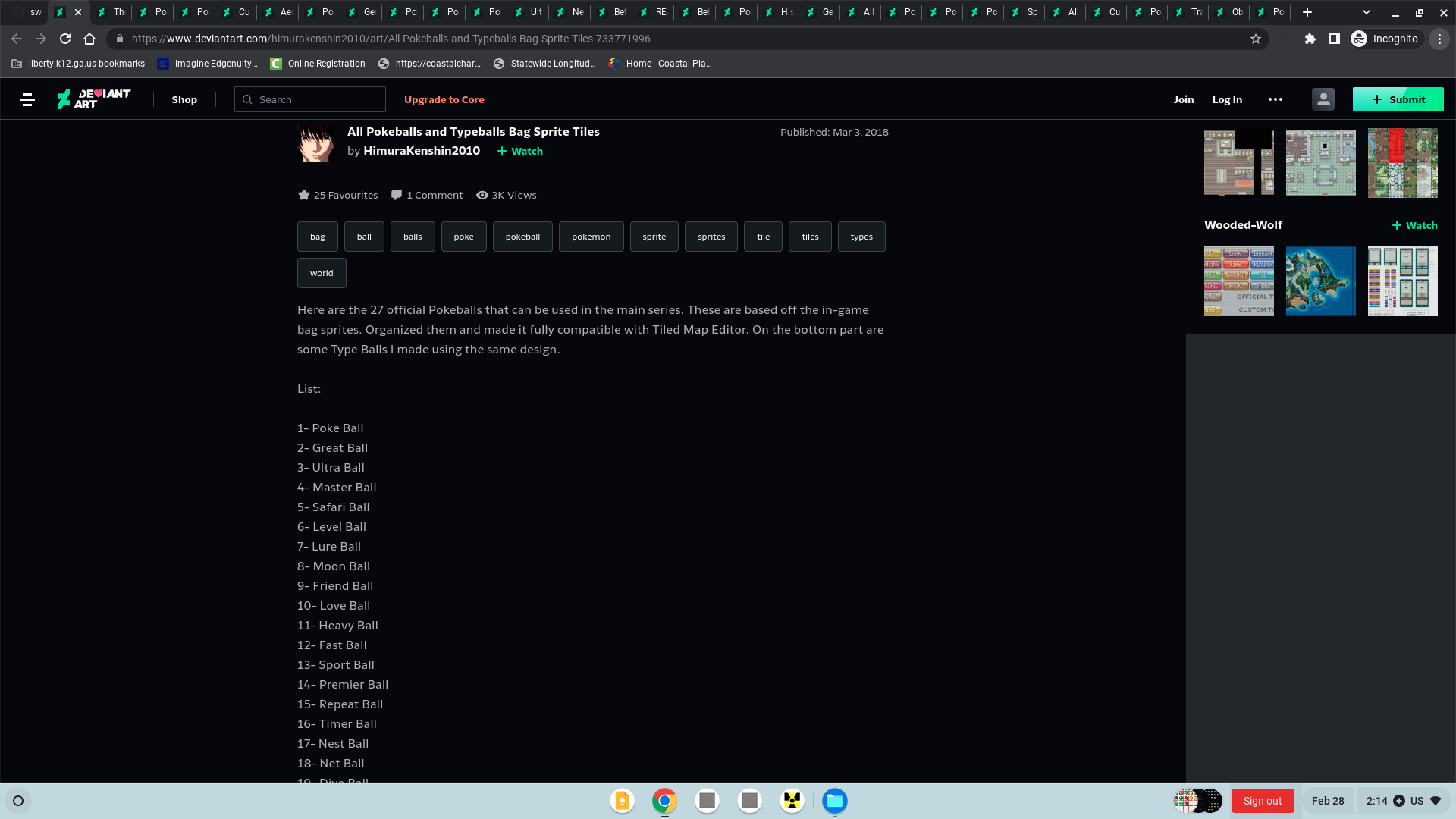Open the Log In link
This screenshot has height=819, width=1456.
[1227, 99]
